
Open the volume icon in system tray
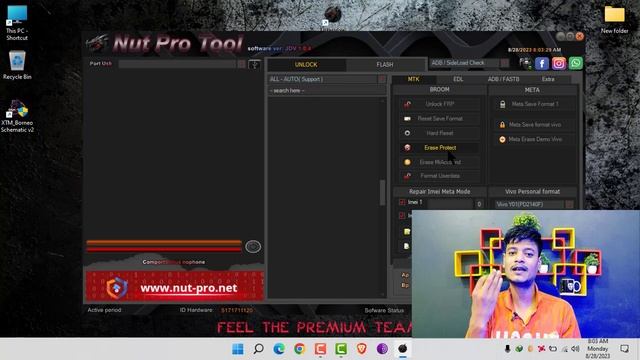pos(576,349)
